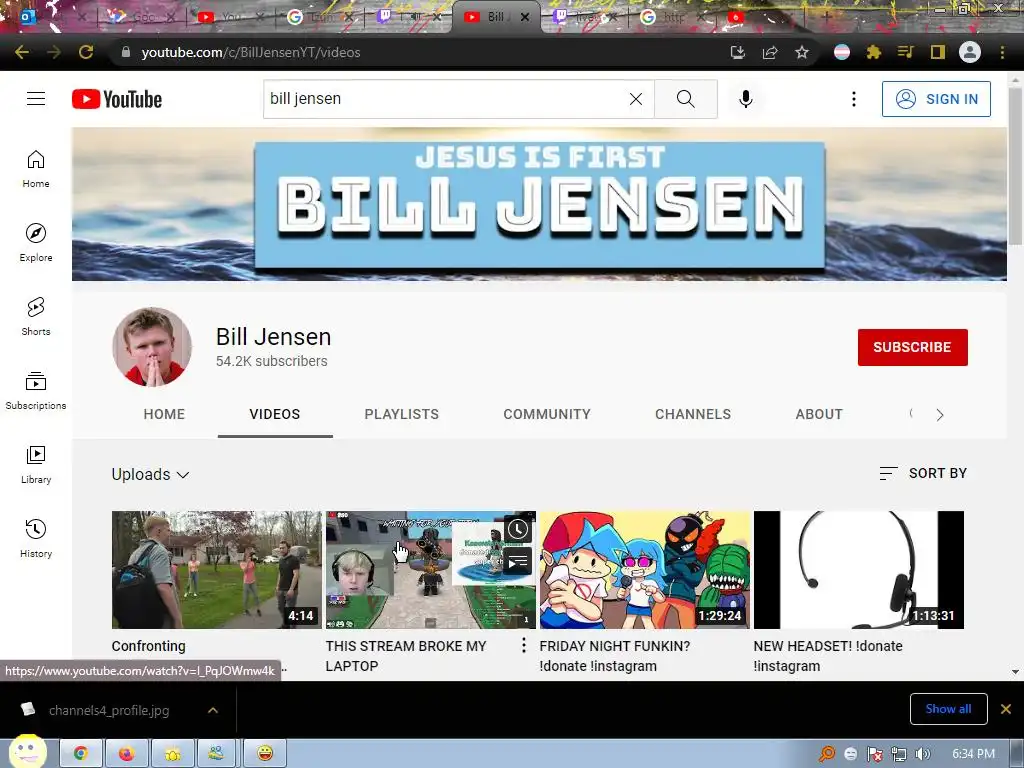Expand the Uploads dropdown
Screen dimensions: 1024x768
coord(151,474)
